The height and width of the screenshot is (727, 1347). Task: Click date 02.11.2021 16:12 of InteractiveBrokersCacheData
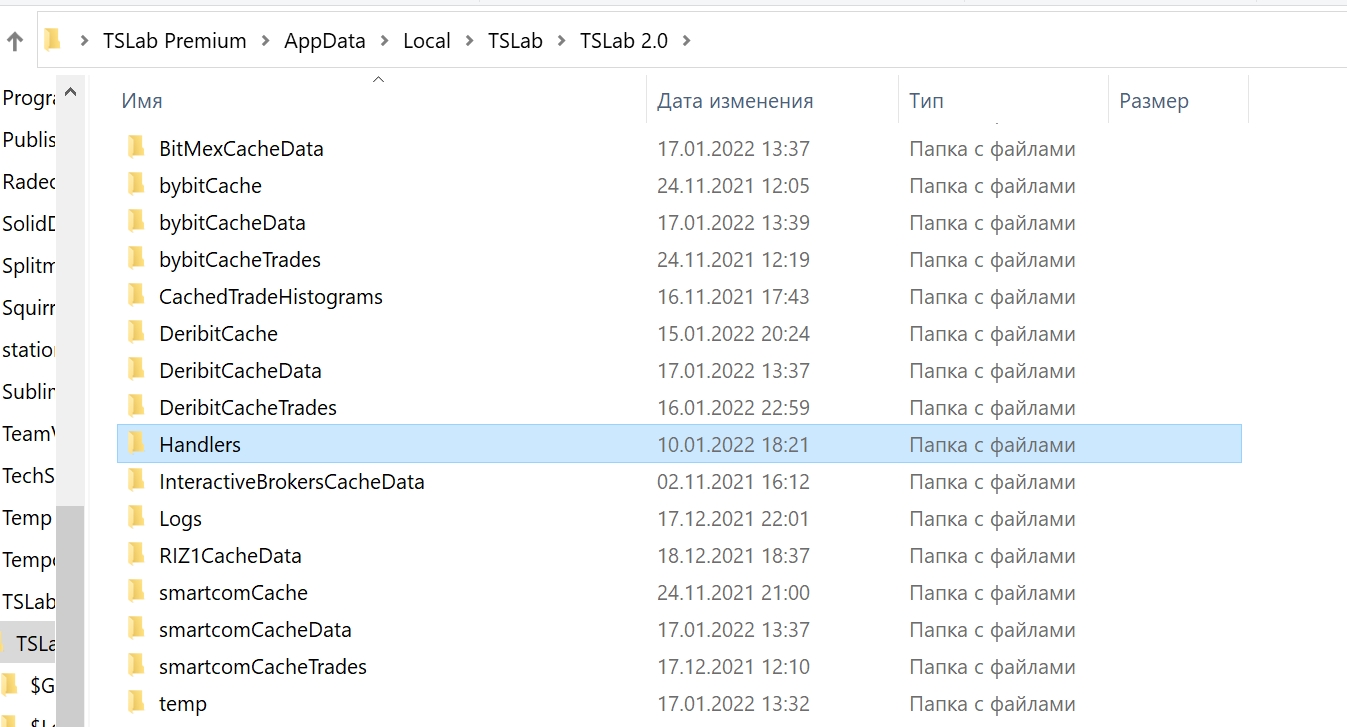[733, 482]
